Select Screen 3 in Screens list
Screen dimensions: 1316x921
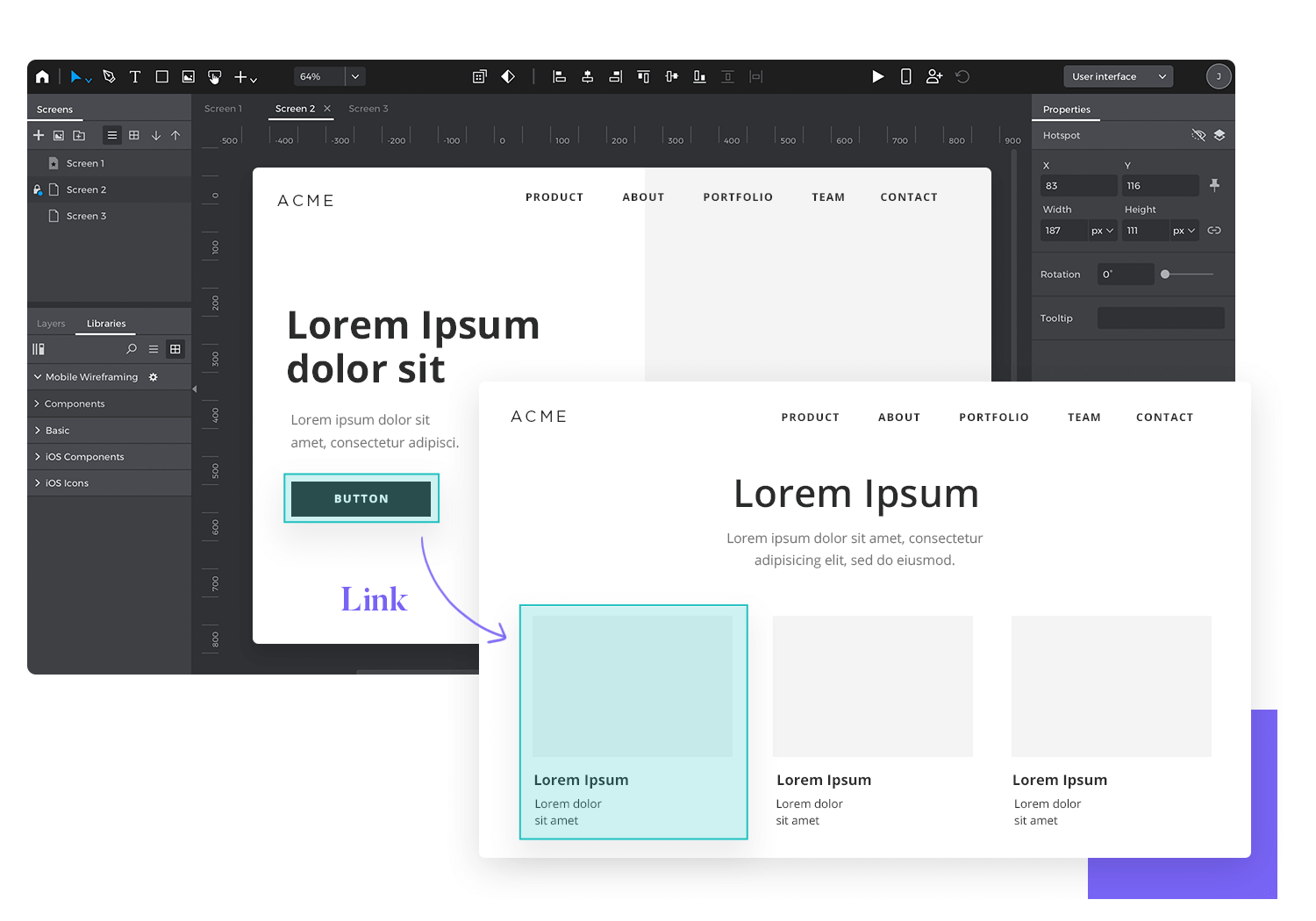coord(109,216)
